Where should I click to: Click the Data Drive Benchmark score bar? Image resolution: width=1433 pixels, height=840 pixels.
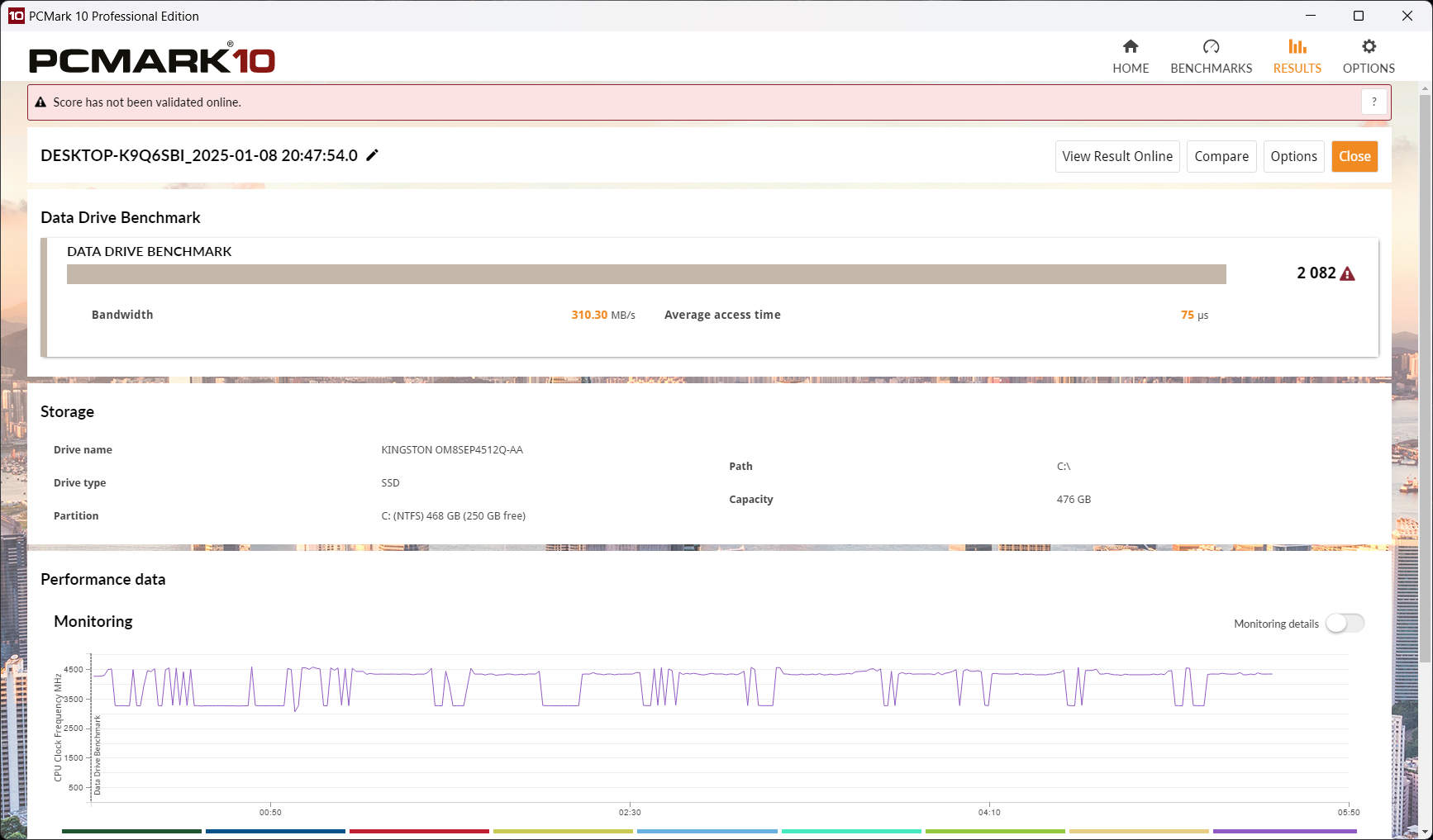click(x=645, y=274)
